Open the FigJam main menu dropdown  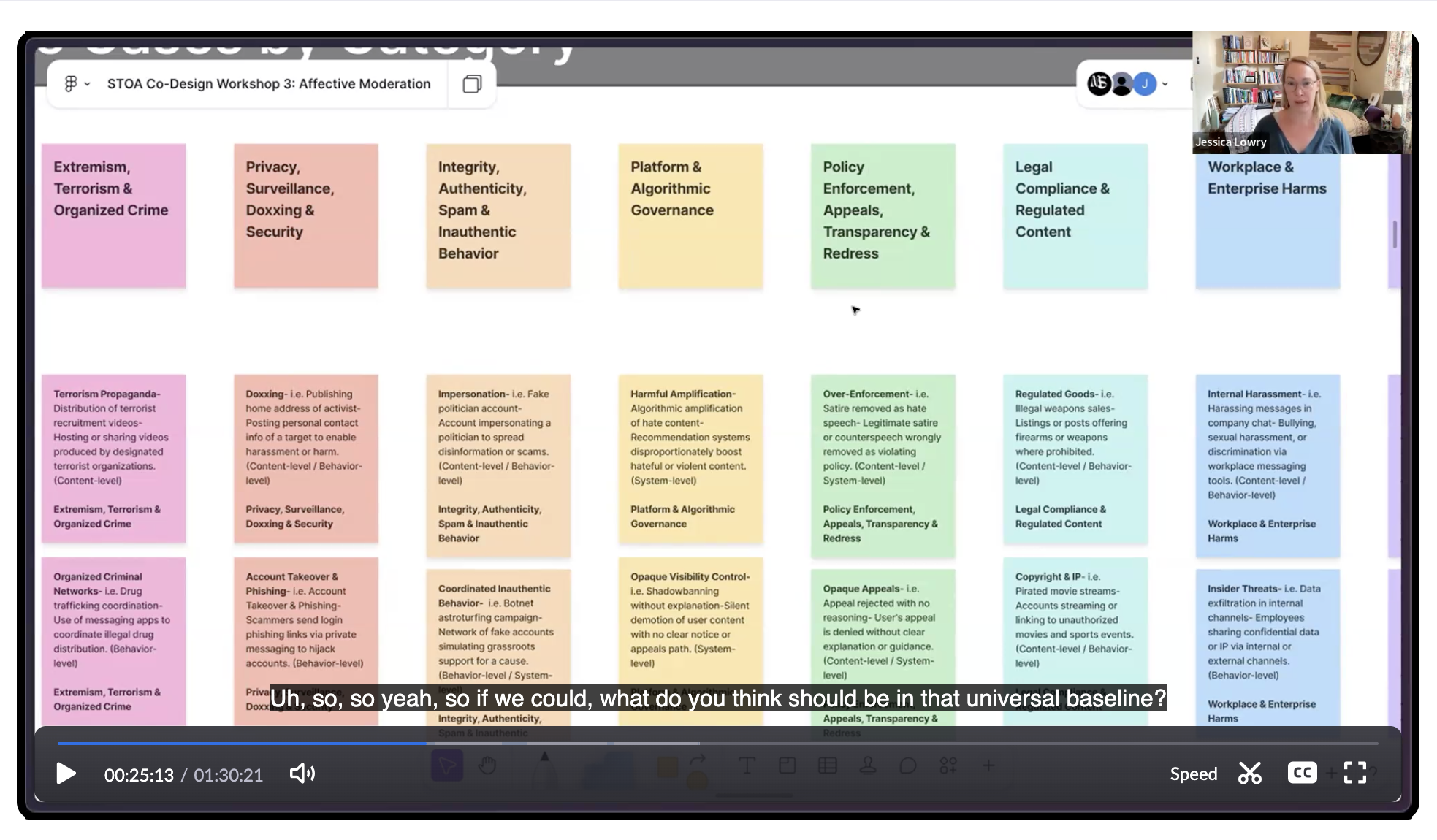[x=77, y=84]
